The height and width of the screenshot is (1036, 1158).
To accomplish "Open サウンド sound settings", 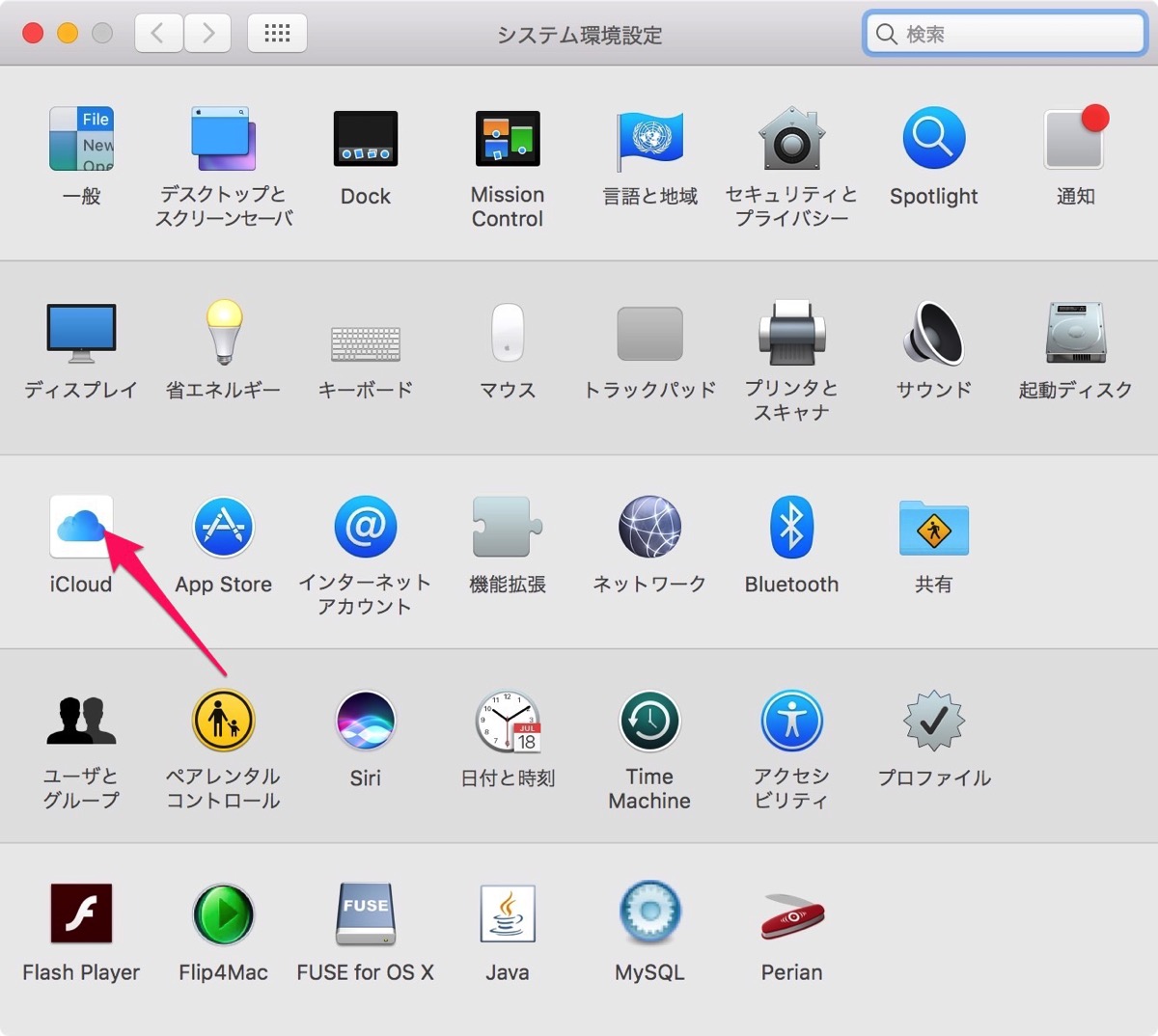I will tap(934, 334).
